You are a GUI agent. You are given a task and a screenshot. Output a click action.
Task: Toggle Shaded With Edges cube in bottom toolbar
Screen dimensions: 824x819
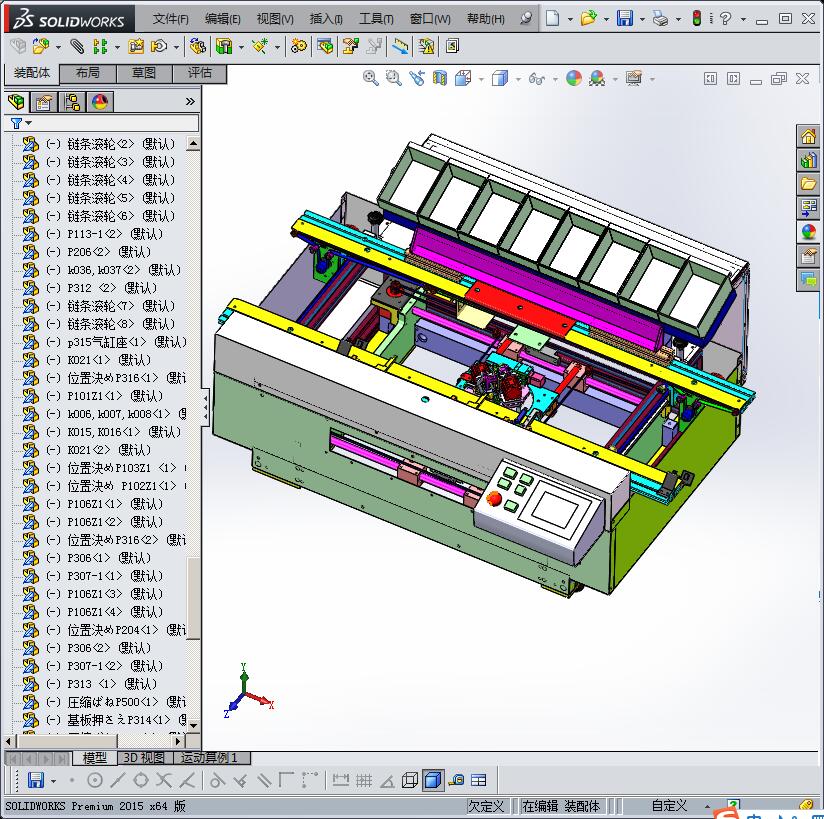click(433, 781)
